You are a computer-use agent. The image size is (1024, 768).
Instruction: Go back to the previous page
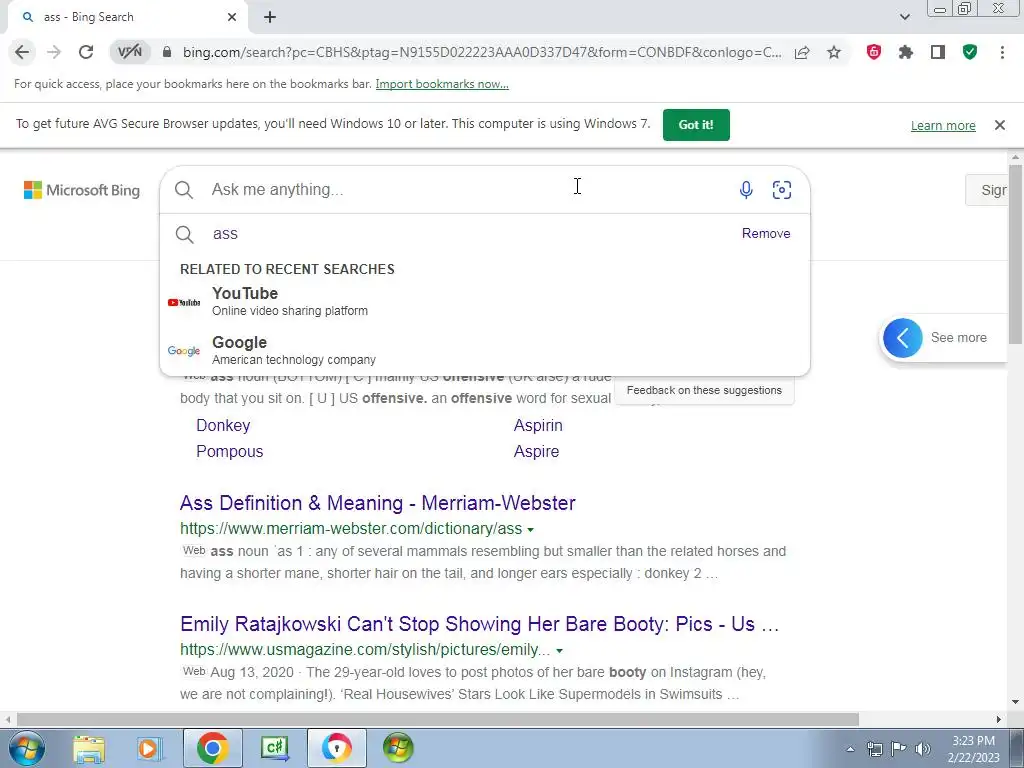tap(22, 52)
